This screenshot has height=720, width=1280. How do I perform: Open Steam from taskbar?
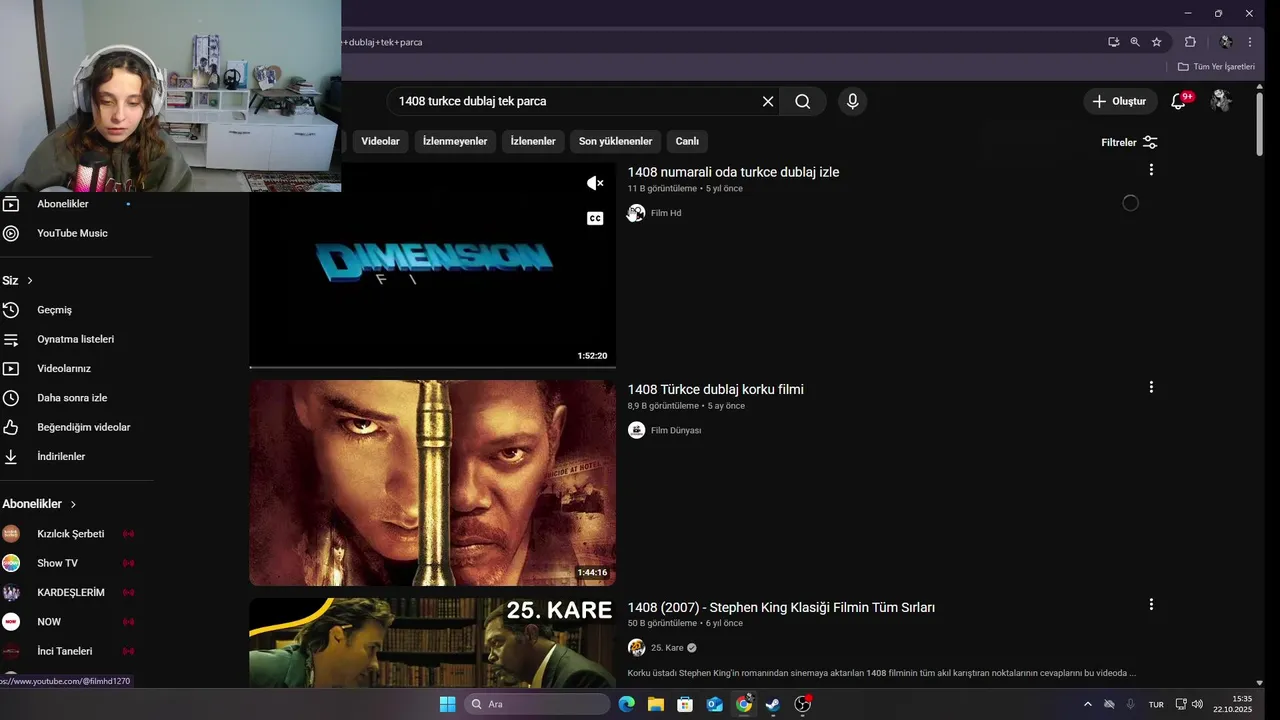(773, 704)
